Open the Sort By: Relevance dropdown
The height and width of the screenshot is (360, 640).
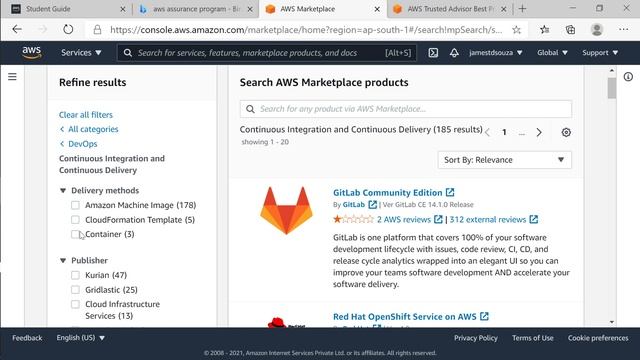point(504,160)
